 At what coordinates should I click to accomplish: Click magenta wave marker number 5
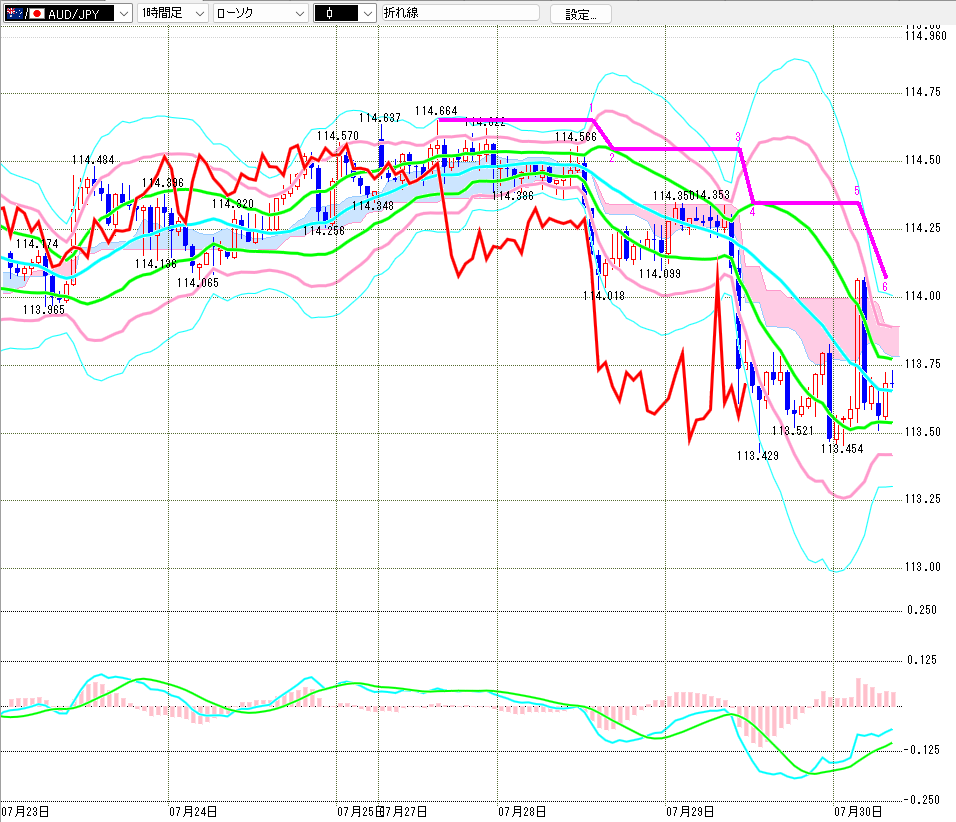click(857, 191)
